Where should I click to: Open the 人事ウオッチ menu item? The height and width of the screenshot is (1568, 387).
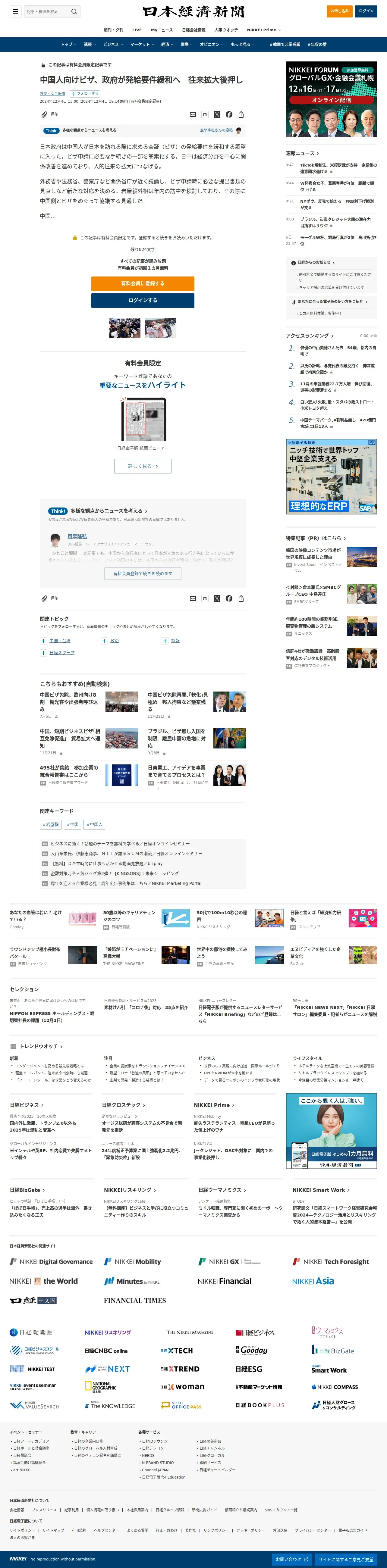pyautogui.click(x=226, y=30)
